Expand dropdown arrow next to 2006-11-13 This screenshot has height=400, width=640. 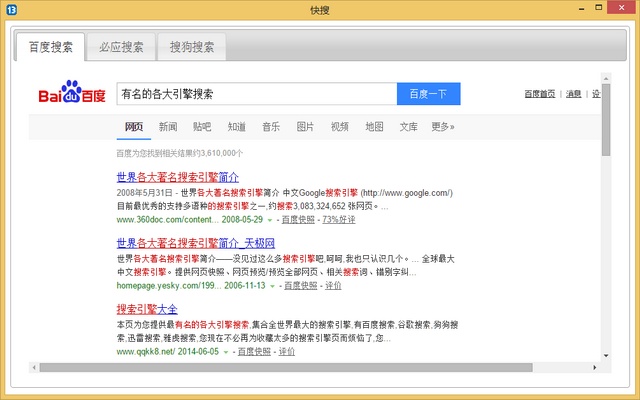point(272,286)
